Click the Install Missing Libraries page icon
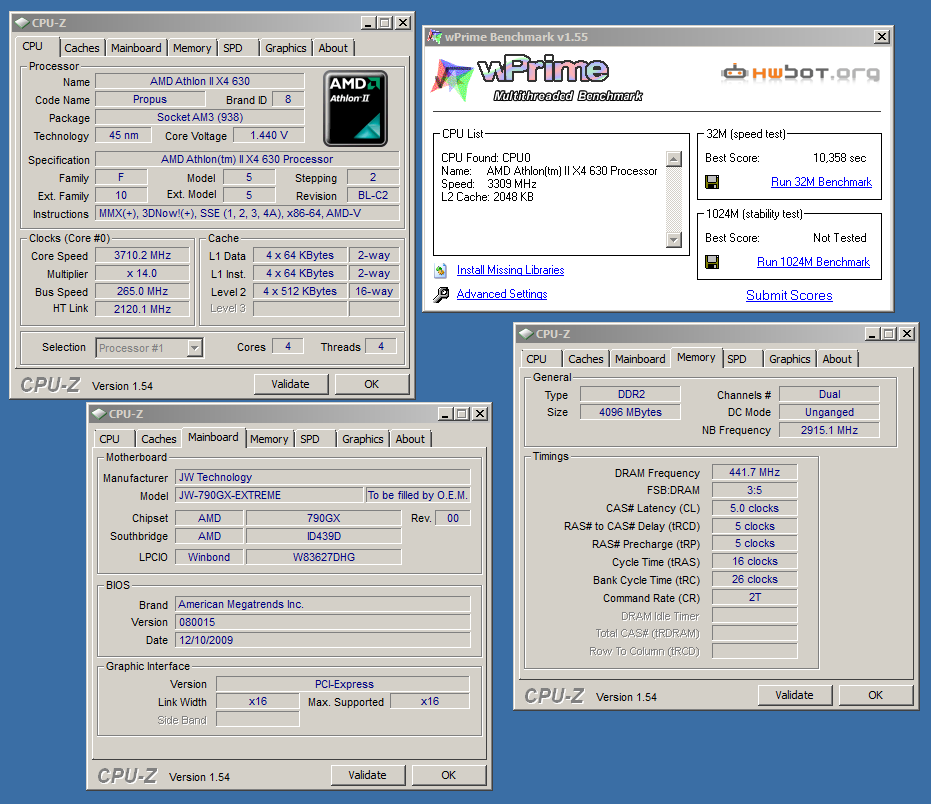Screen dimensions: 931x804 (x=441, y=271)
